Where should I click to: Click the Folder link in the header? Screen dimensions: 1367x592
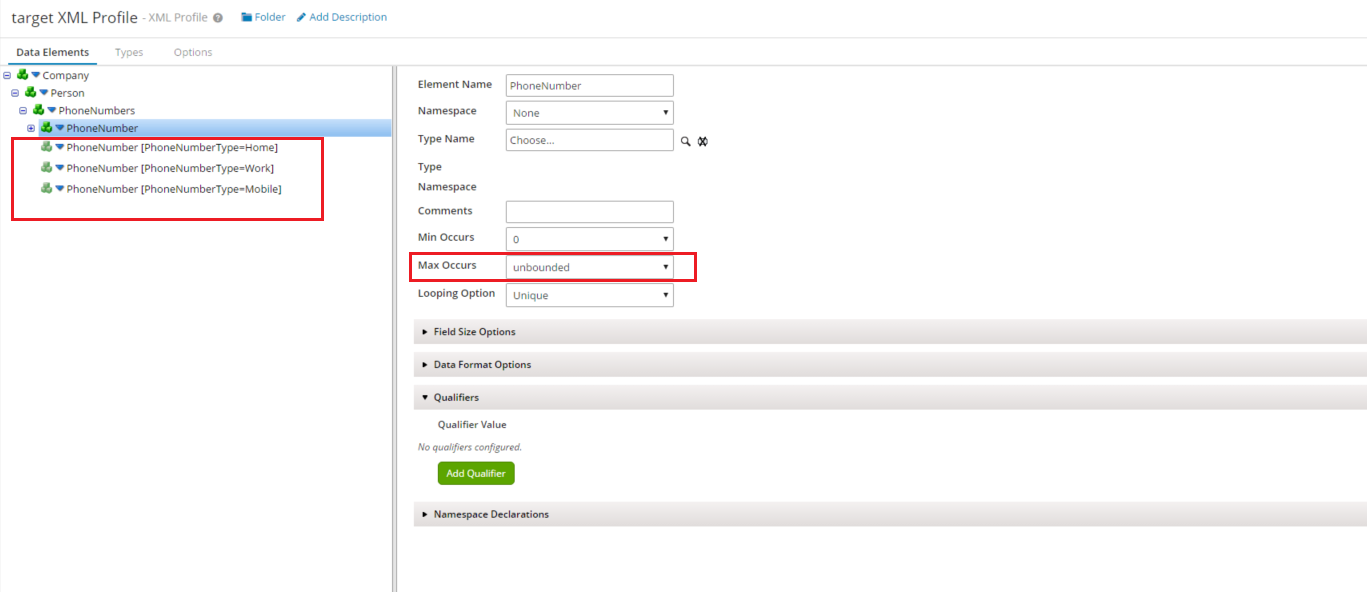pyautogui.click(x=268, y=16)
